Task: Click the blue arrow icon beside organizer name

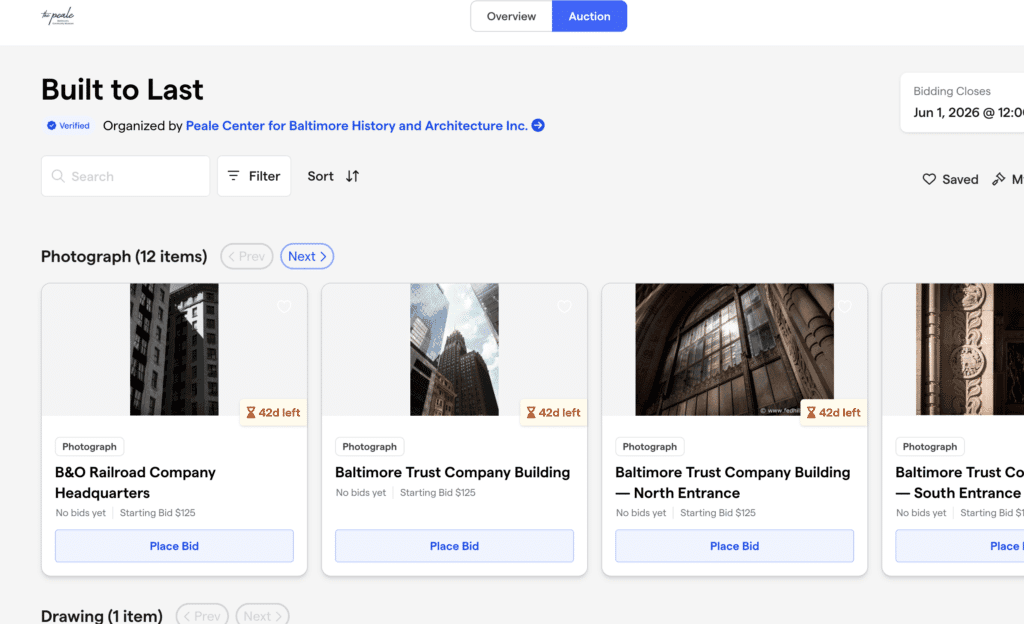Action: (x=538, y=125)
